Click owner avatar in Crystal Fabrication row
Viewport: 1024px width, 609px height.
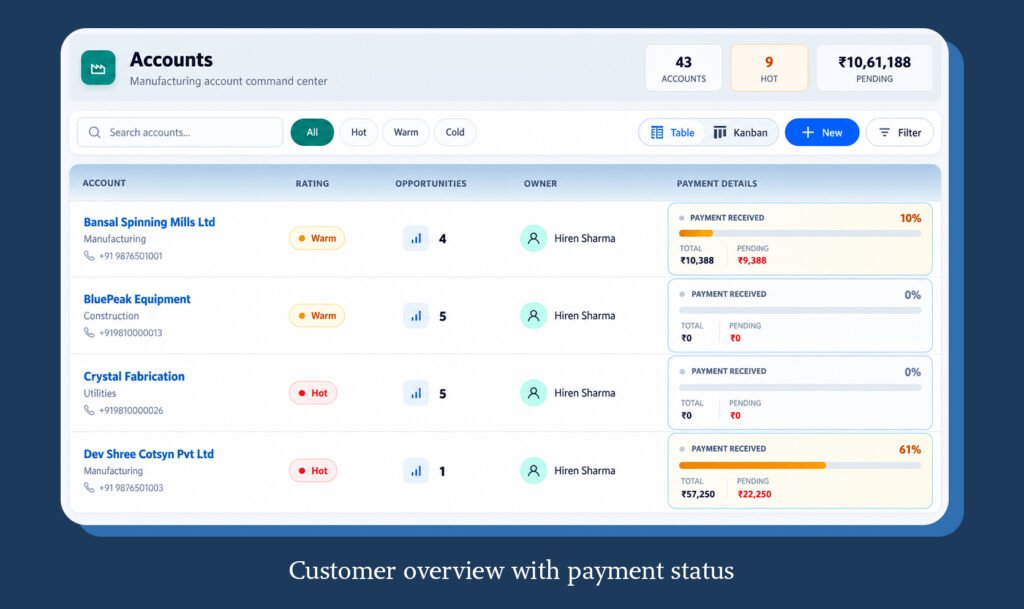tap(534, 393)
